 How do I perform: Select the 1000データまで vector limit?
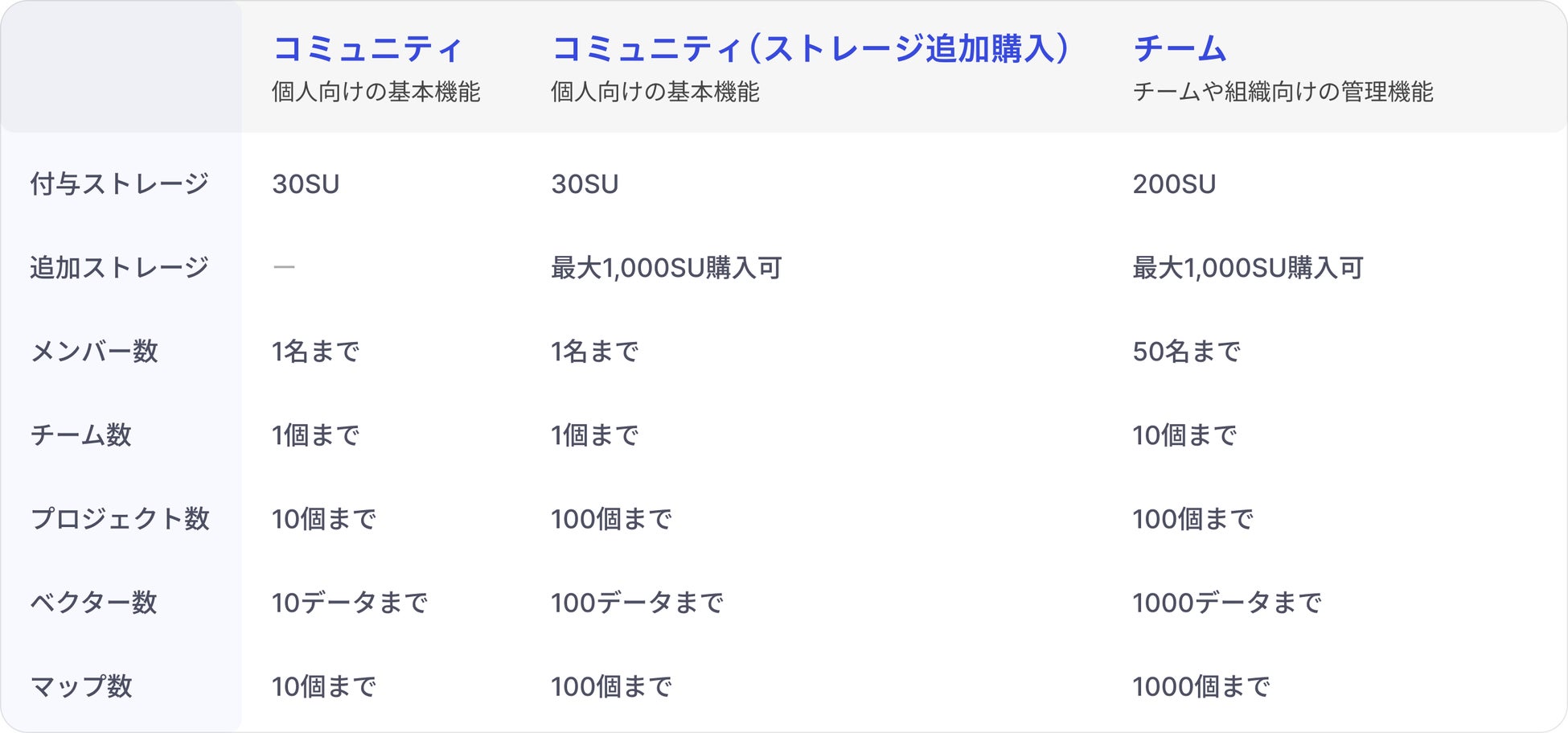[x=1226, y=603]
